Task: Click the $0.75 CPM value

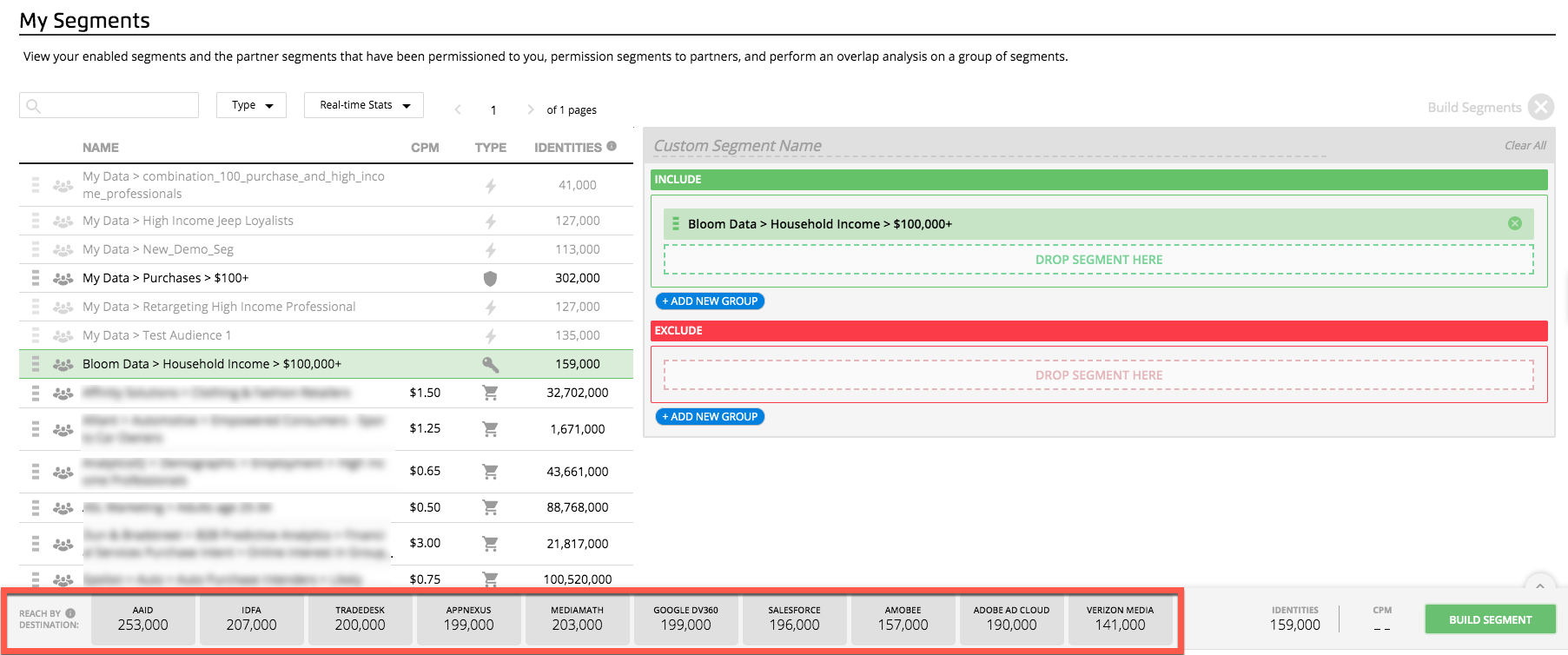Action: pyautogui.click(x=425, y=579)
